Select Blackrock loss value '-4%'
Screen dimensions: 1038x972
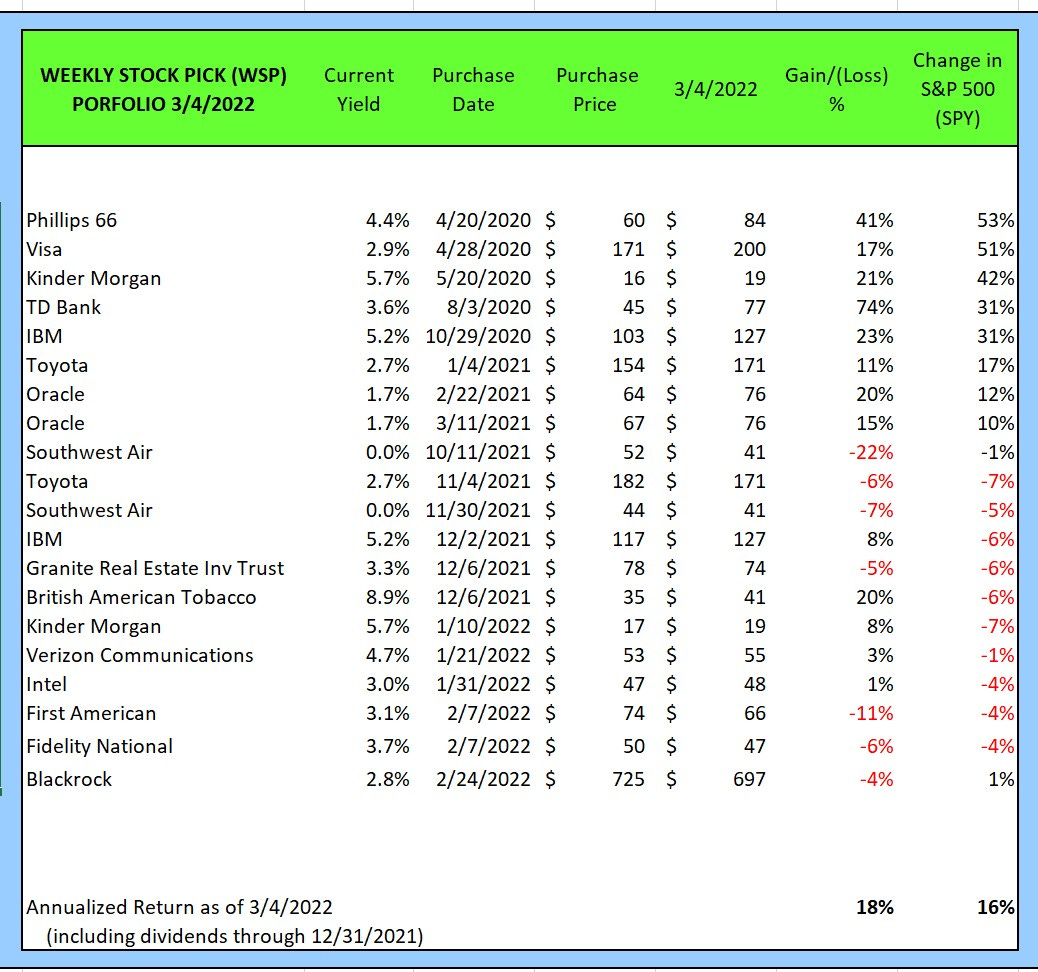pos(876,779)
